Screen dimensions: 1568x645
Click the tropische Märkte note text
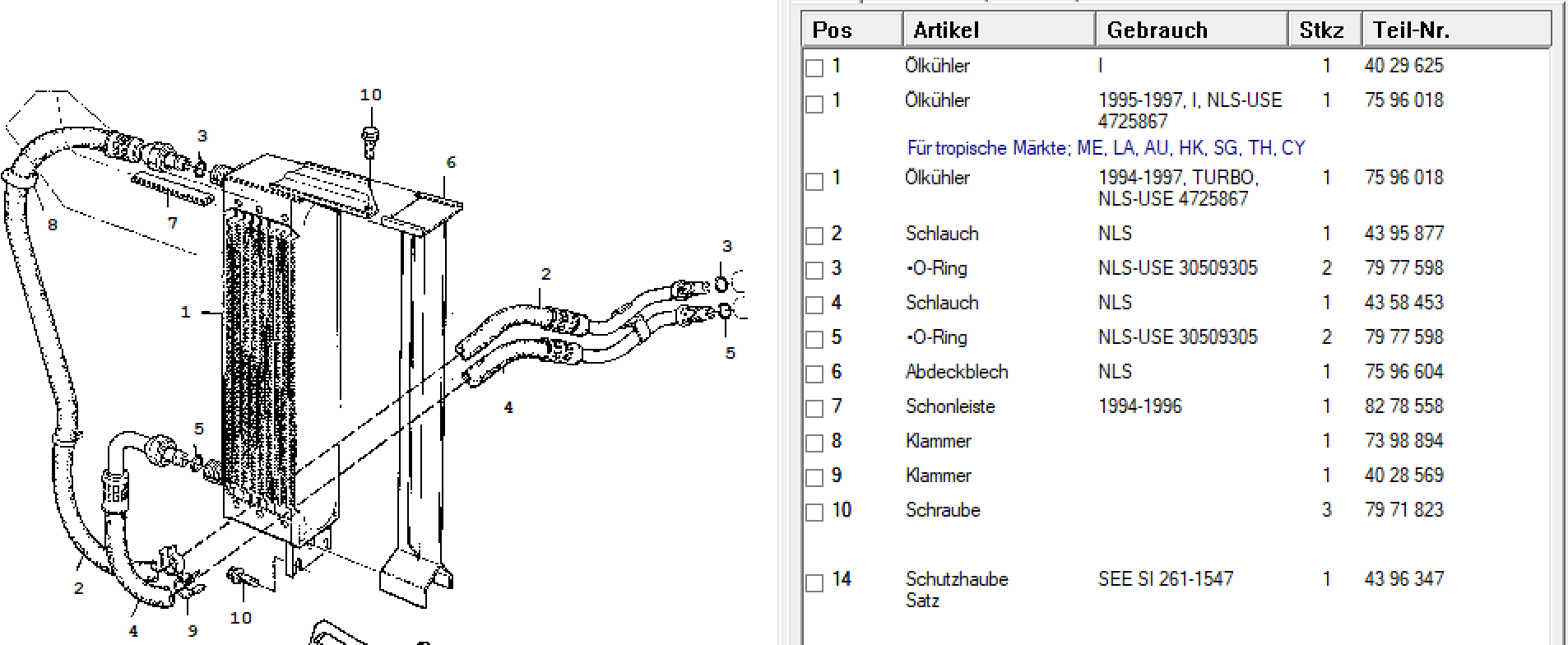tap(1106, 148)
